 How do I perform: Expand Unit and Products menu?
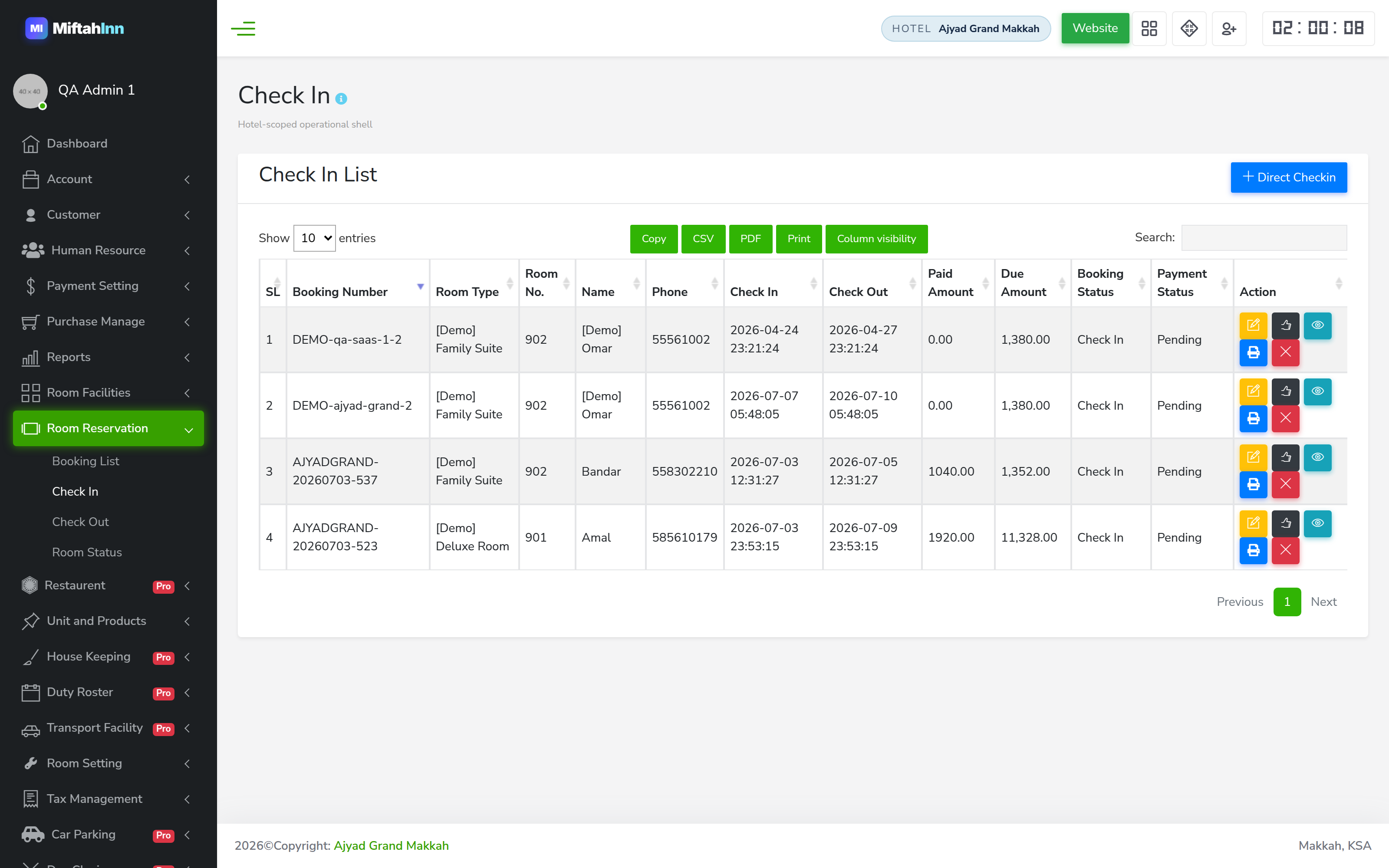(x=109, y=621)
